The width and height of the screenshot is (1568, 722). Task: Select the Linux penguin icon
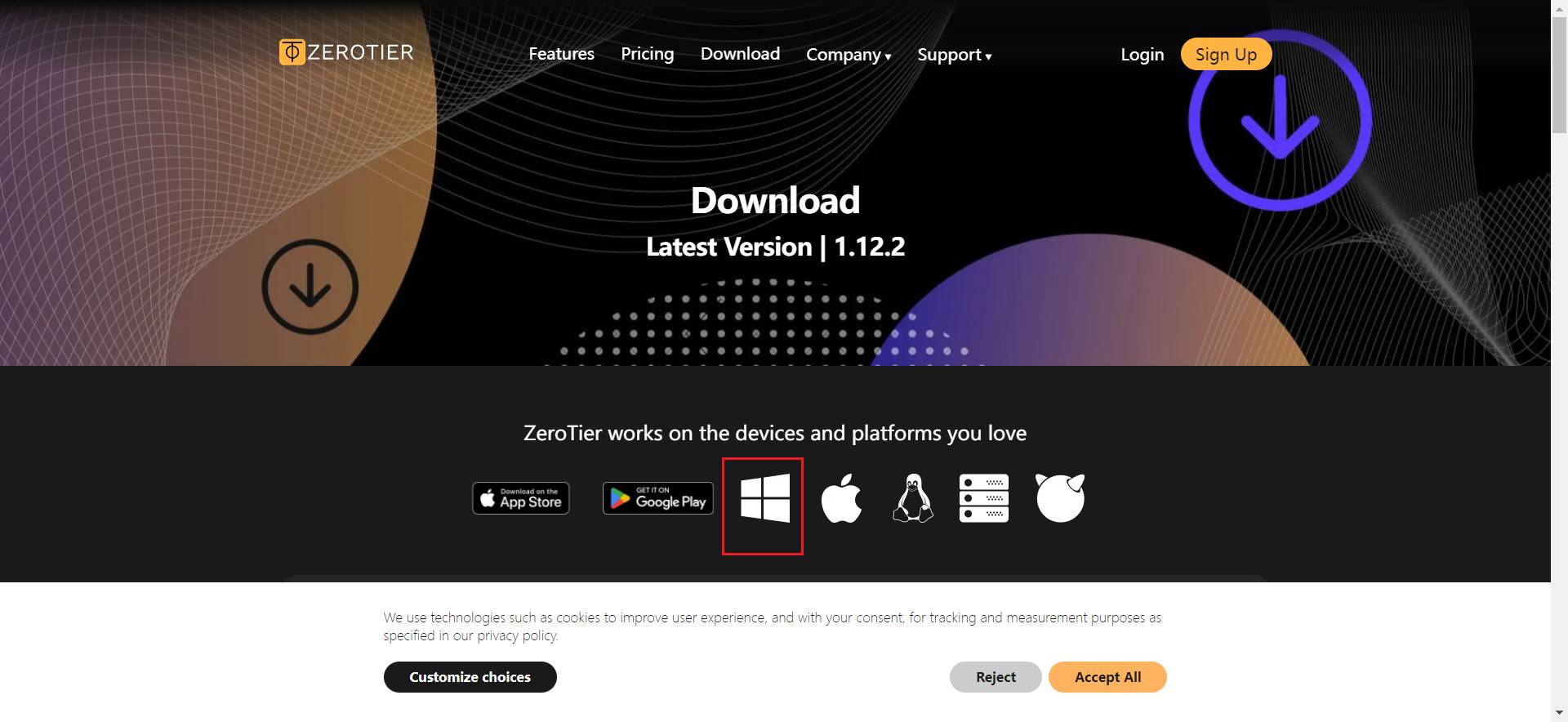913,498
